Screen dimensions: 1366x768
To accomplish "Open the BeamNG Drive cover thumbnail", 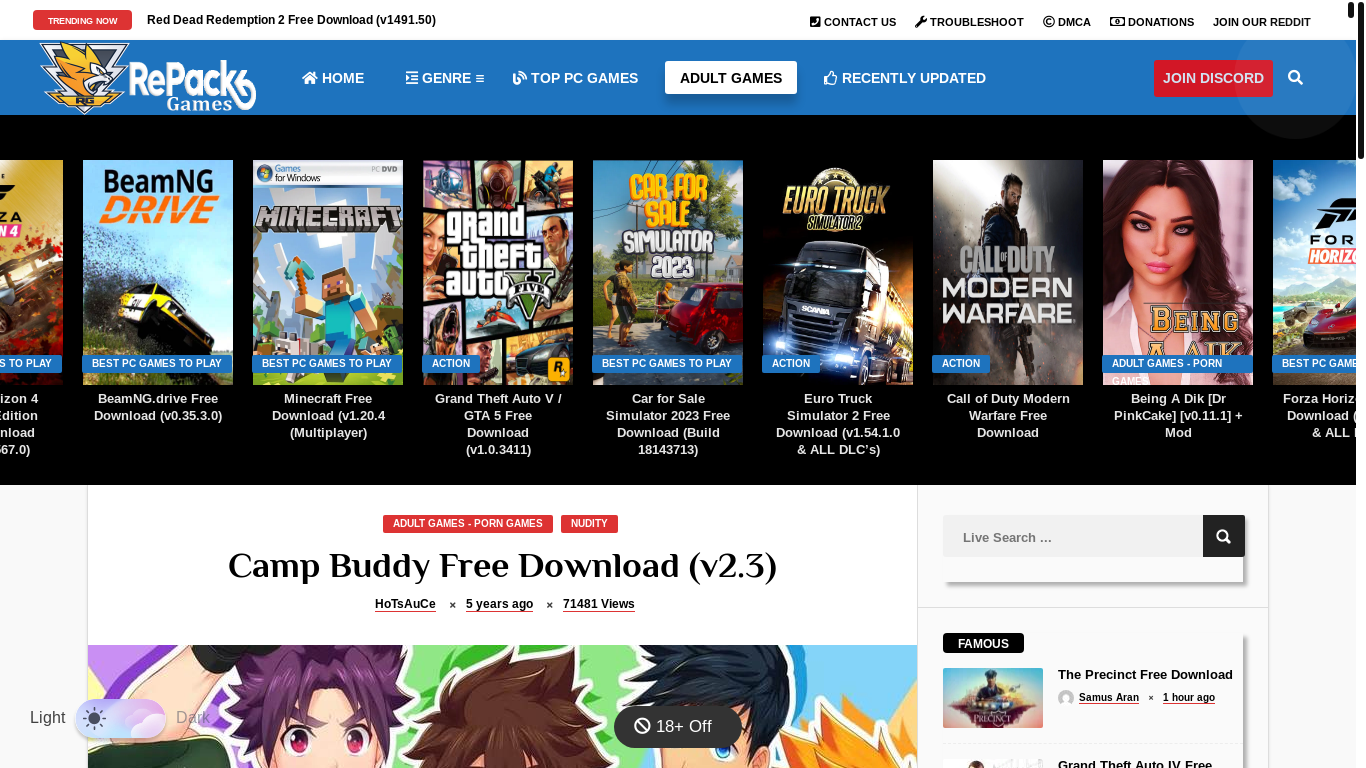I will (158, 272).
